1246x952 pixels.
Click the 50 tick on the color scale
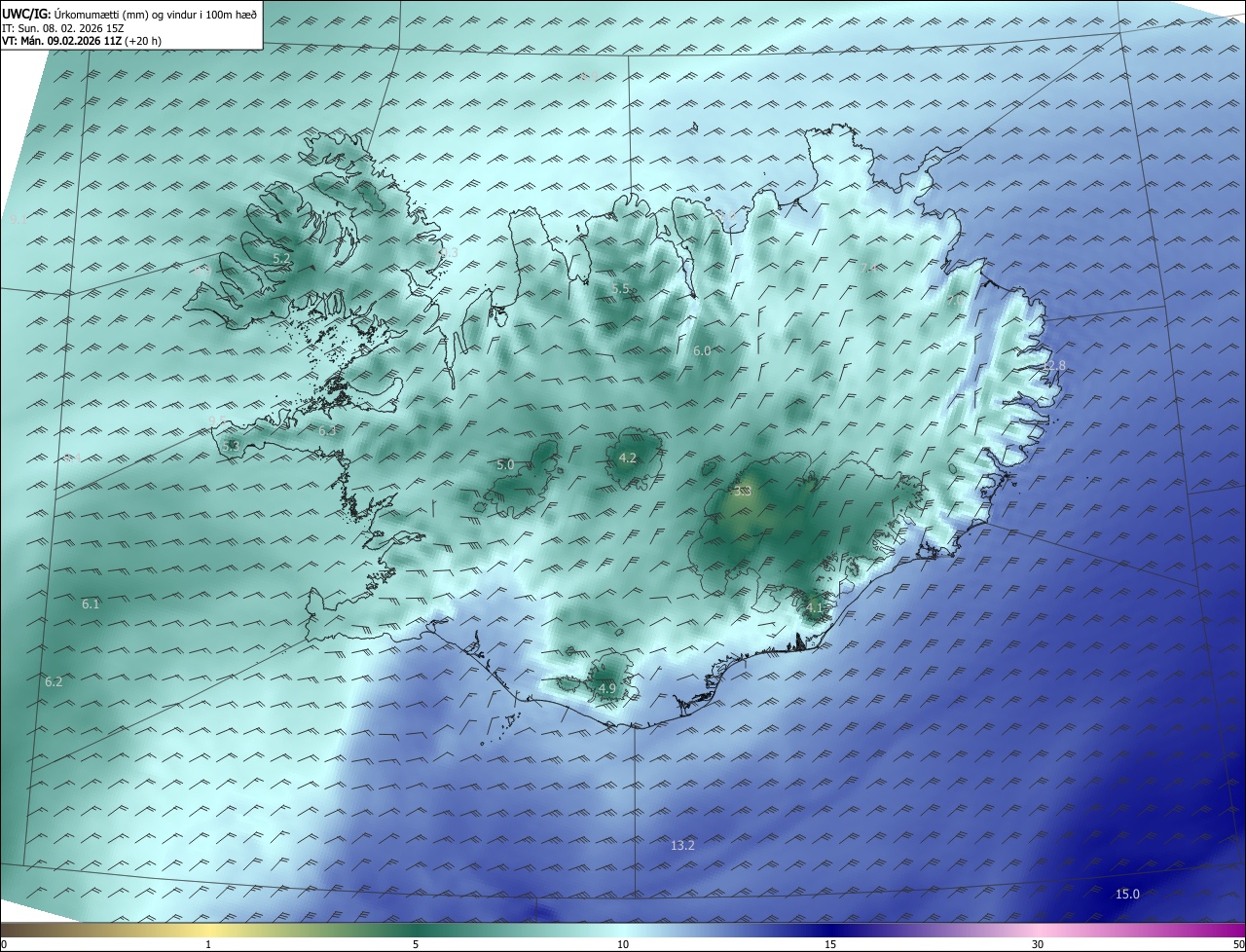coord(1238,944)
